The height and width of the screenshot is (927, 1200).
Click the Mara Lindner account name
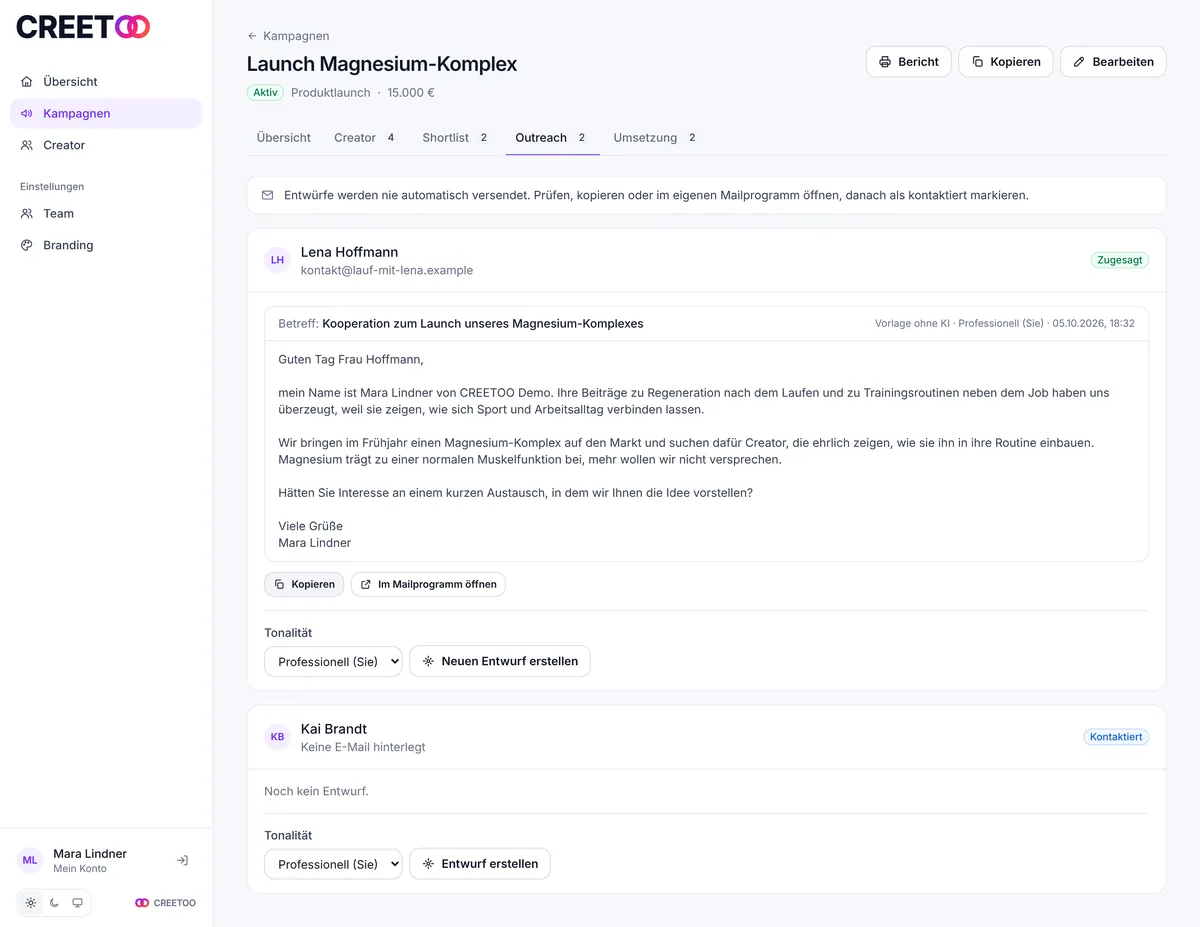[x=90, y=854]
